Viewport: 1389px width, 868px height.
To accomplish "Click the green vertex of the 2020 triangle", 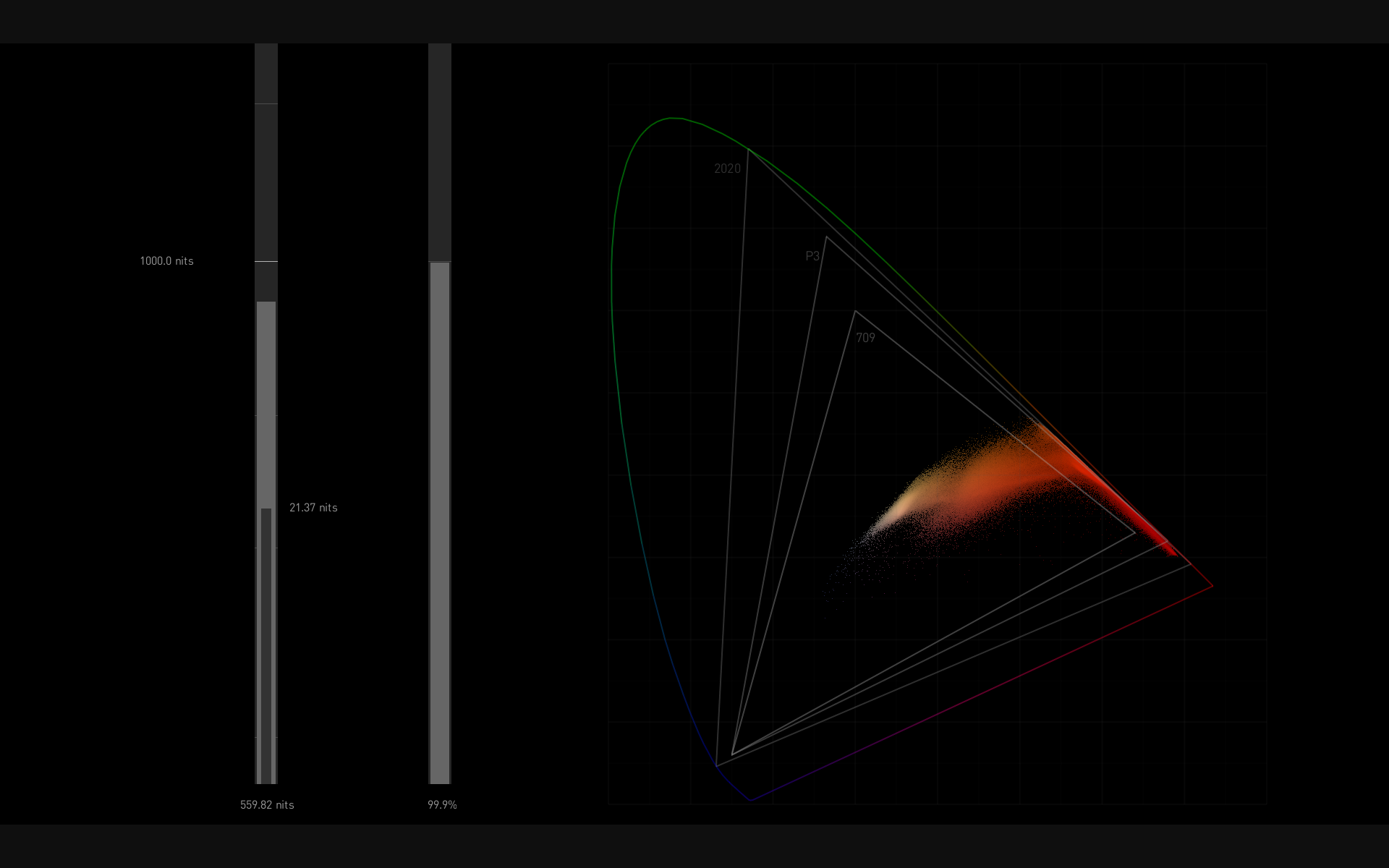I will tap(748, 150).
